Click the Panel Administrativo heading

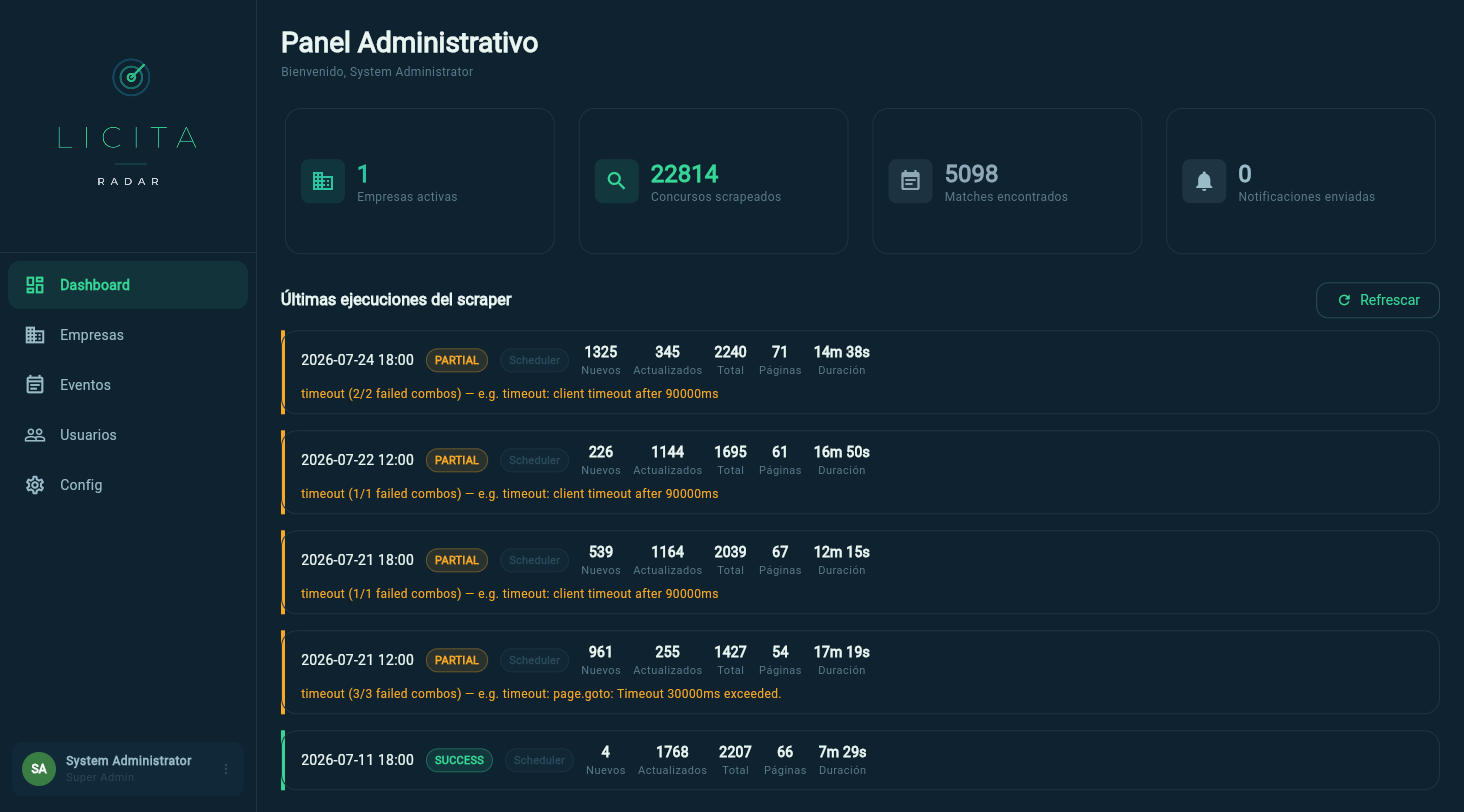click(x=410, y=42)
